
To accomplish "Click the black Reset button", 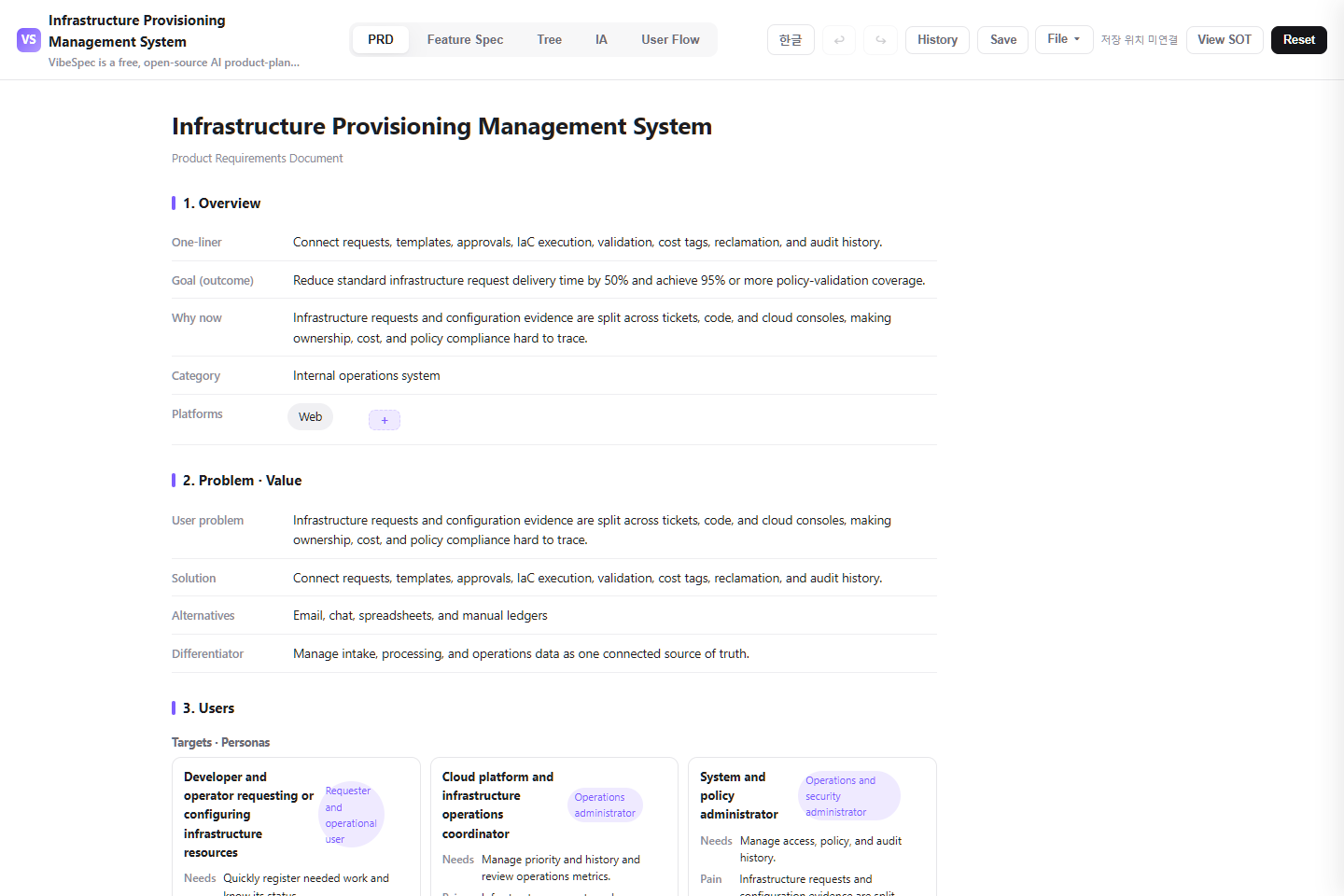I will click(1298, 40).
